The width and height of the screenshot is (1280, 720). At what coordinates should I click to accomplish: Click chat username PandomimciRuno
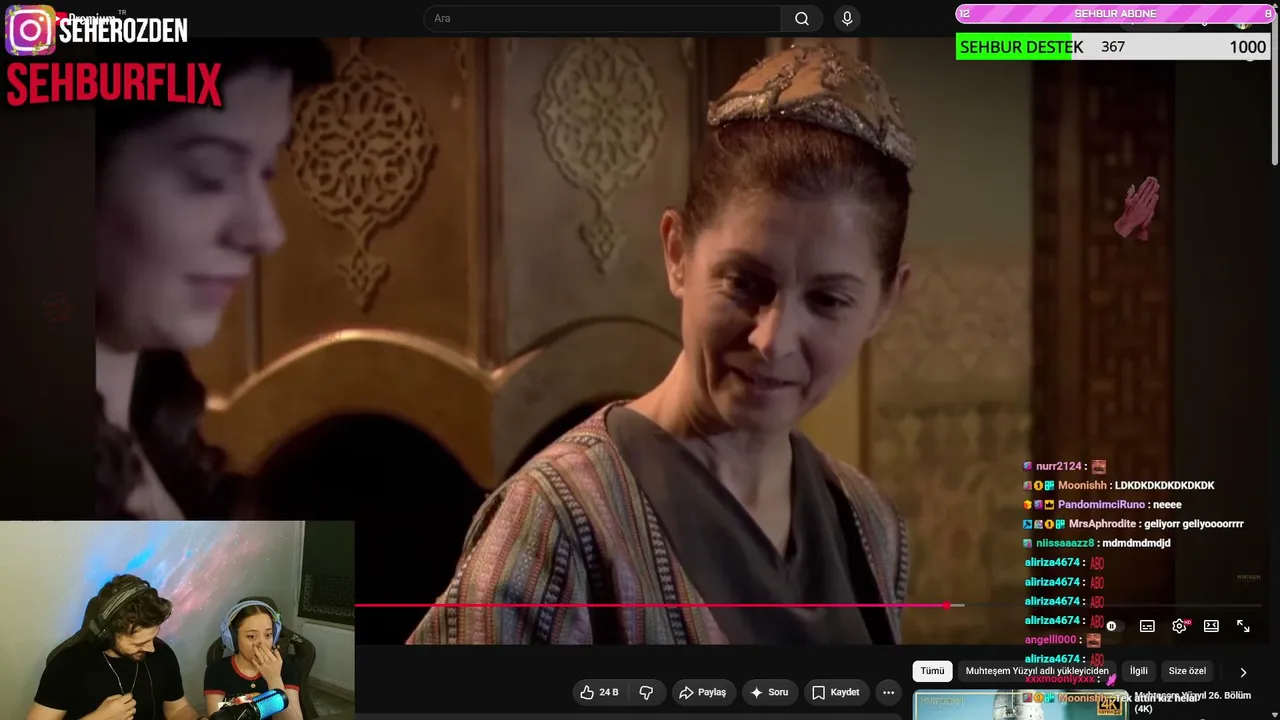1101,504
